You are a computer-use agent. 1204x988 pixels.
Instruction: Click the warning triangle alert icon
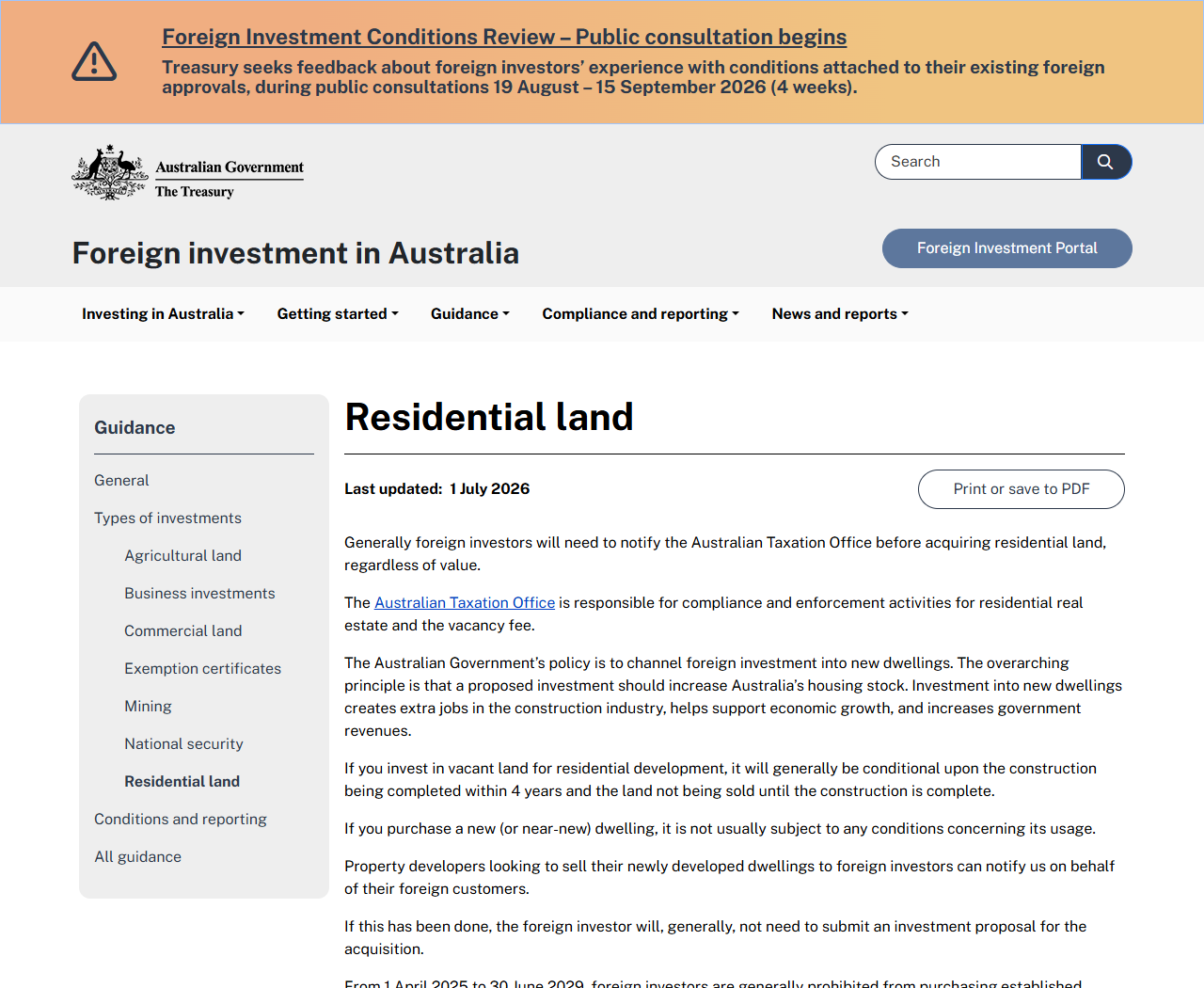point(94,62)
